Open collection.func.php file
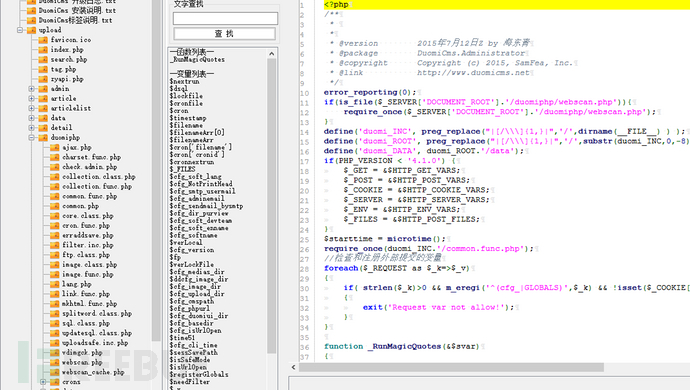Image resolution: width=690 pixels, height=390 pixels. click(x=97, y=186)
